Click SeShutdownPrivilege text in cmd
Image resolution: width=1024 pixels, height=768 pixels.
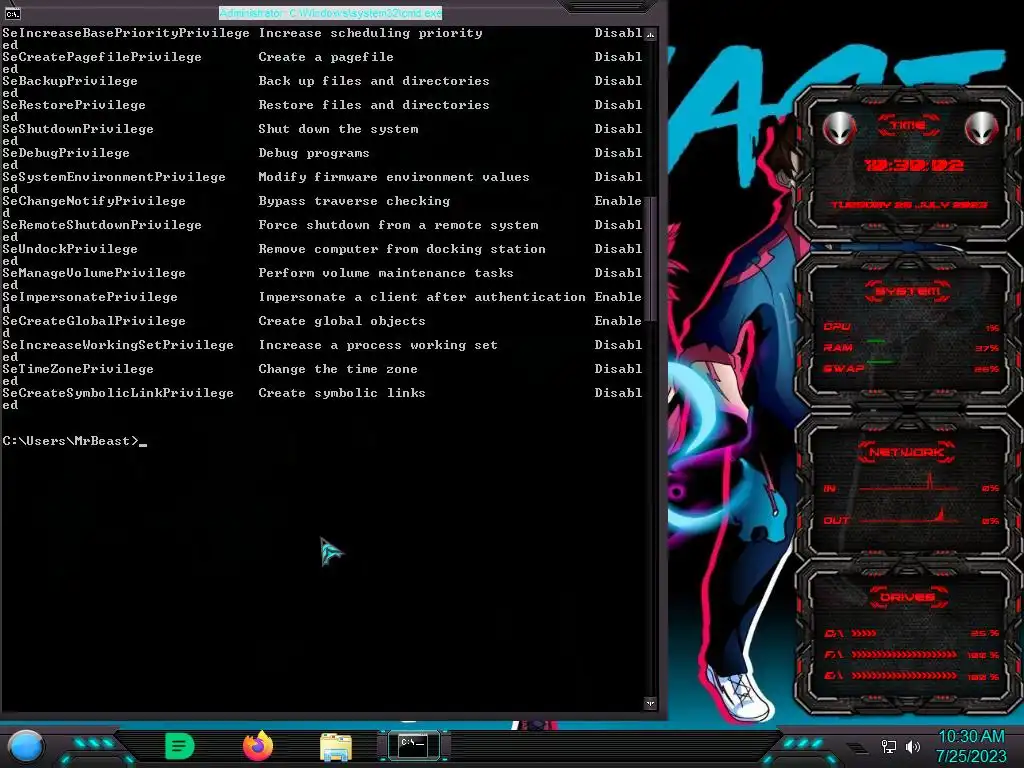pos(78,129)
